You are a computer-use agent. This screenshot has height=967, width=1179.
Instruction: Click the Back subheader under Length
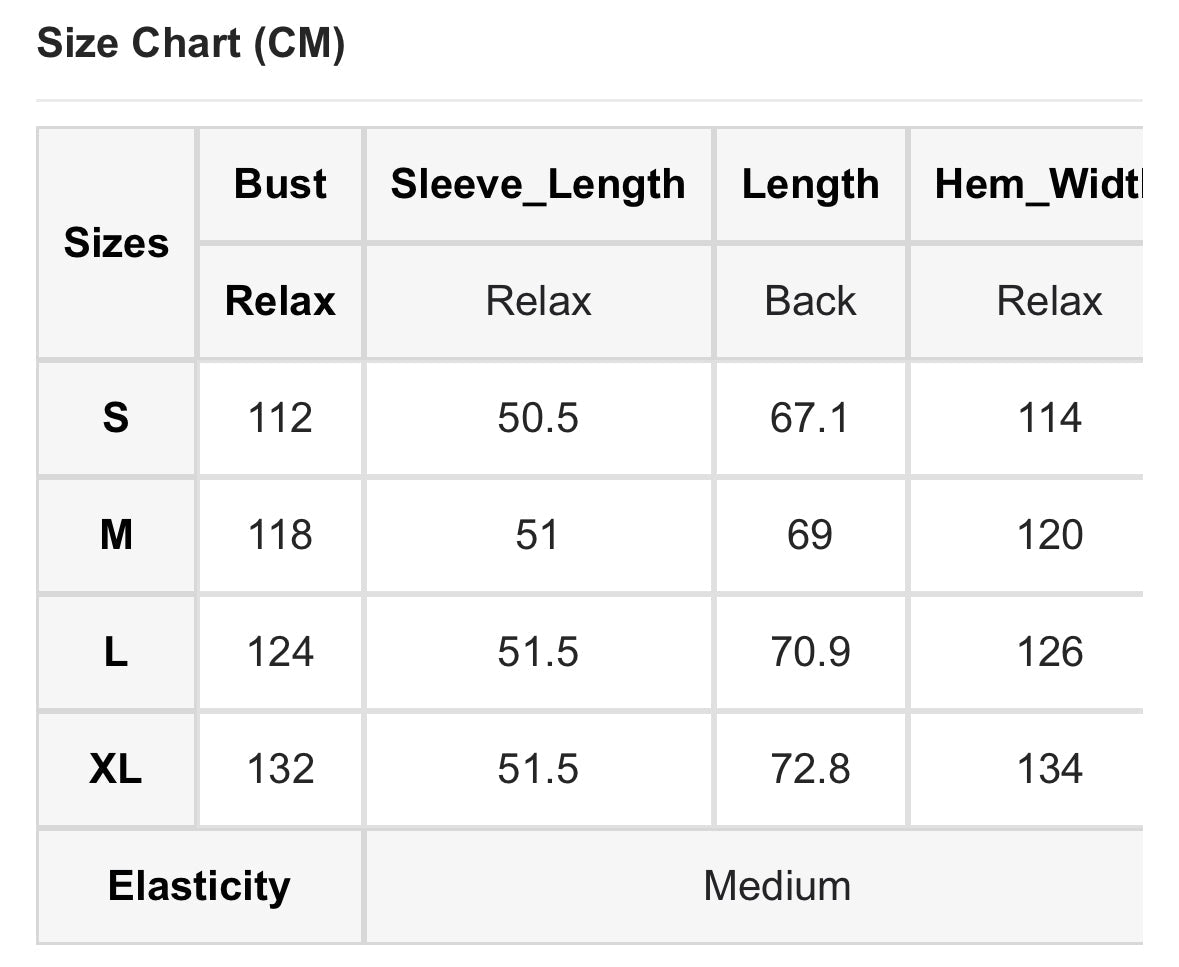[x=810, y=301]
